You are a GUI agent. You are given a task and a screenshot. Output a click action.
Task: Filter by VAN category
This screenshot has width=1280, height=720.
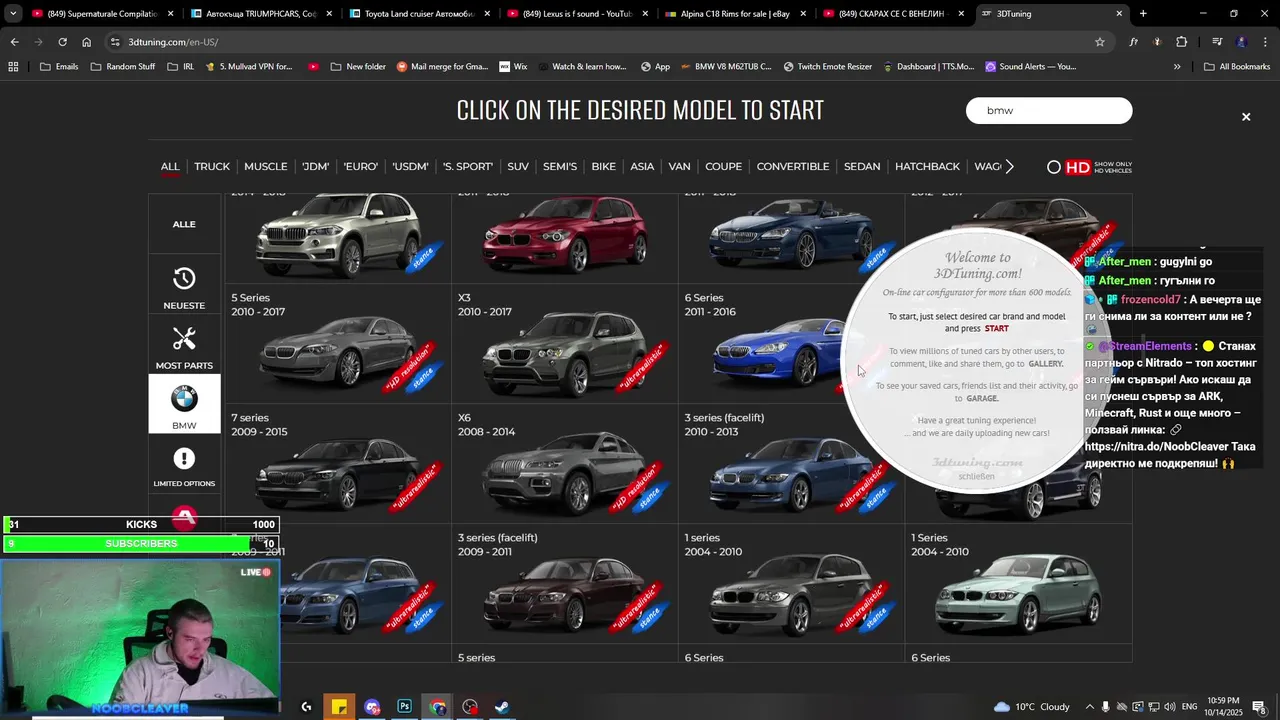(680, 167)
